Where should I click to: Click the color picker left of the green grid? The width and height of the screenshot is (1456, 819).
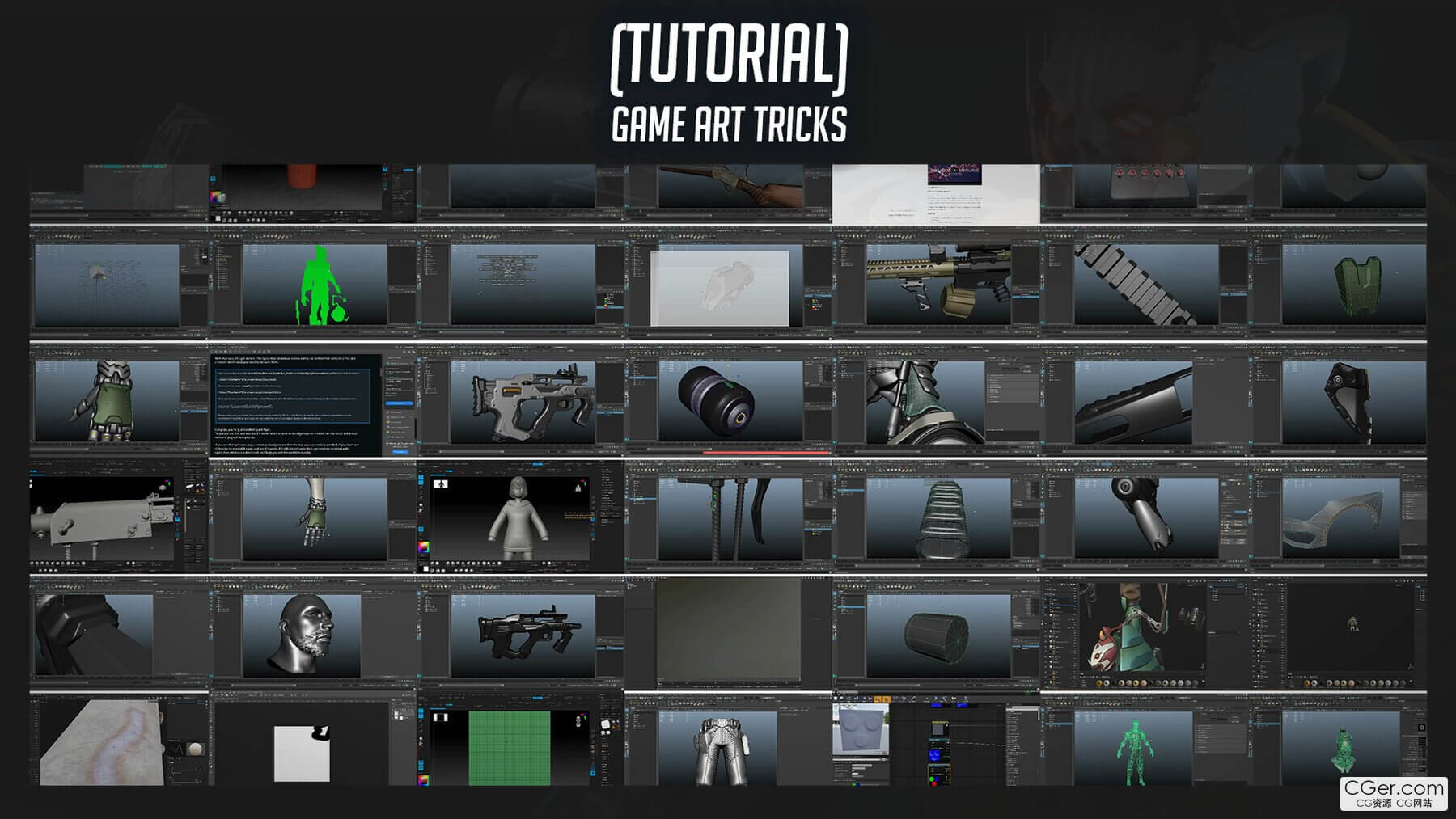pyautogui.click(x=422, y=780)
